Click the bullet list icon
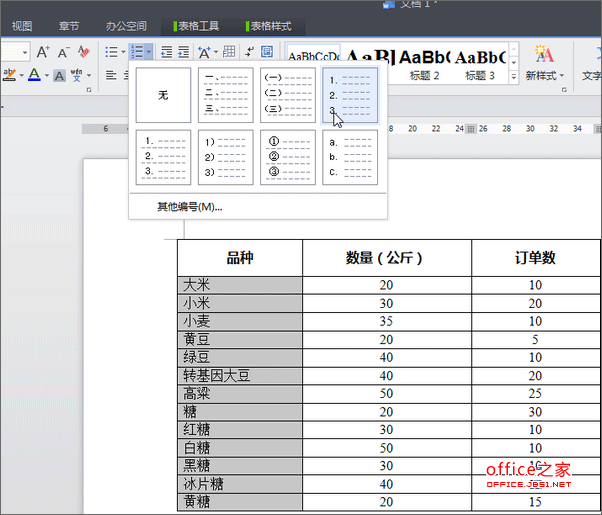 pyautogui.click(x=111, y=52)
